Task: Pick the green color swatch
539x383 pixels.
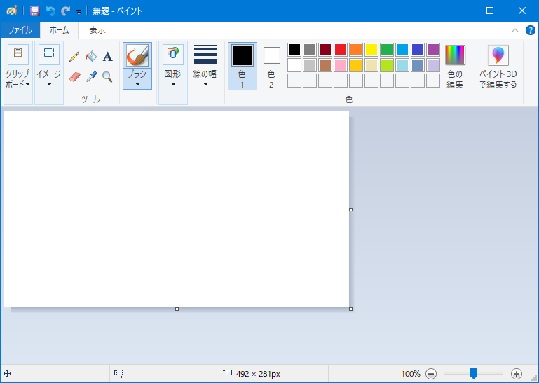Action: 387,50
